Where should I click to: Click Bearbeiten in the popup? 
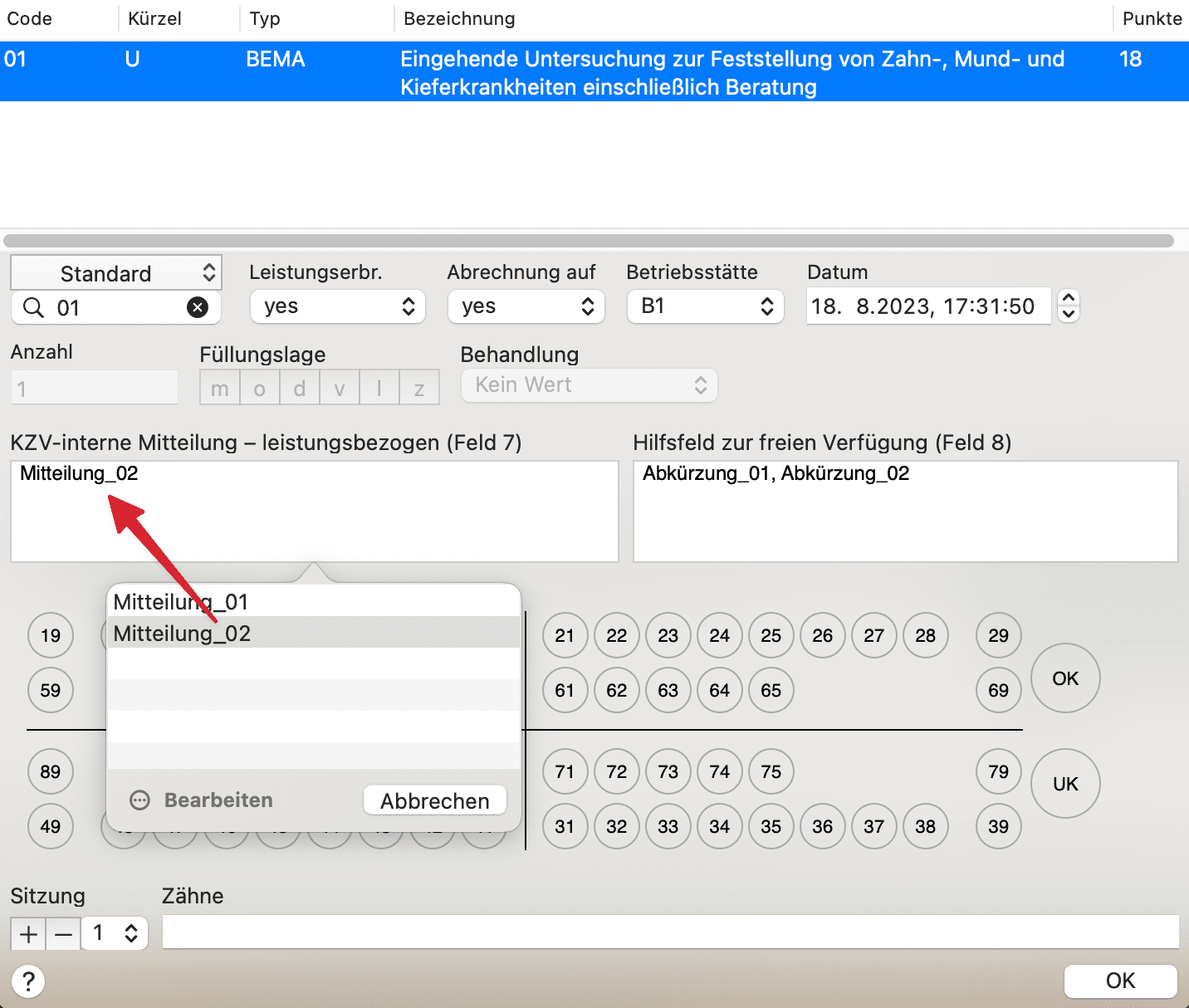coord(218,800)
